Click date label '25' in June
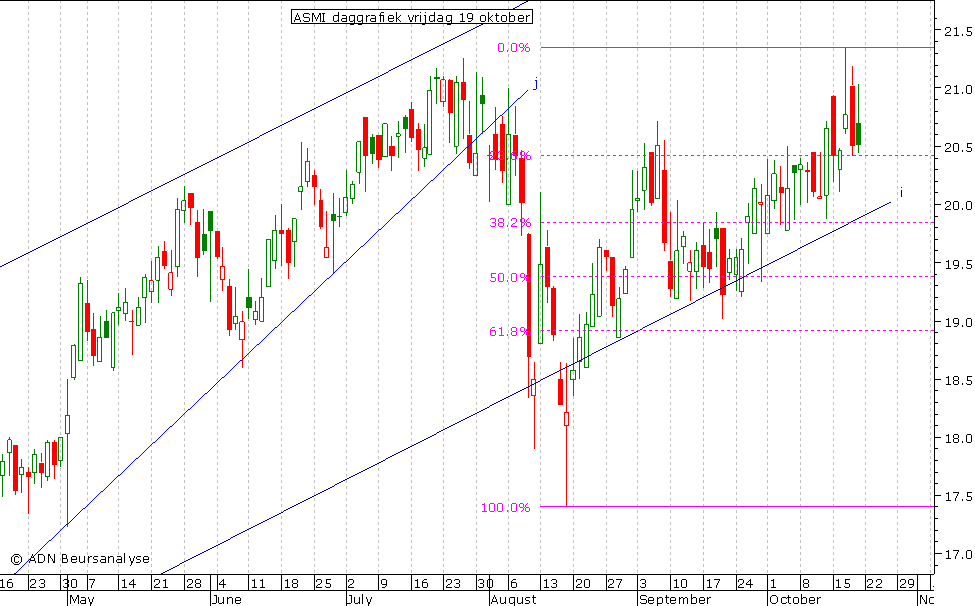 tap(323, 584)
